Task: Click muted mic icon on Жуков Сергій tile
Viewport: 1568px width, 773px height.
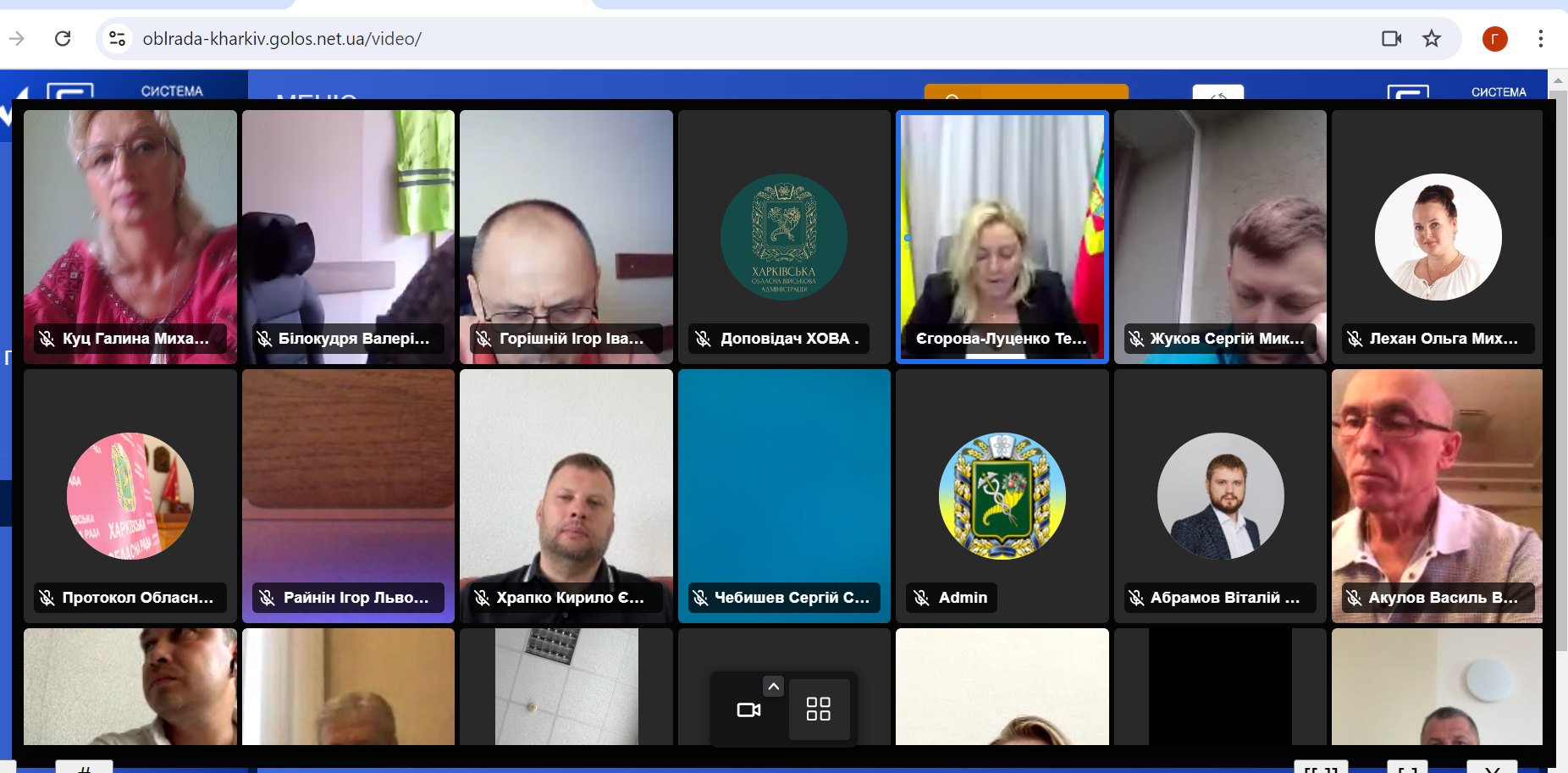Action: pos(1136,339)
